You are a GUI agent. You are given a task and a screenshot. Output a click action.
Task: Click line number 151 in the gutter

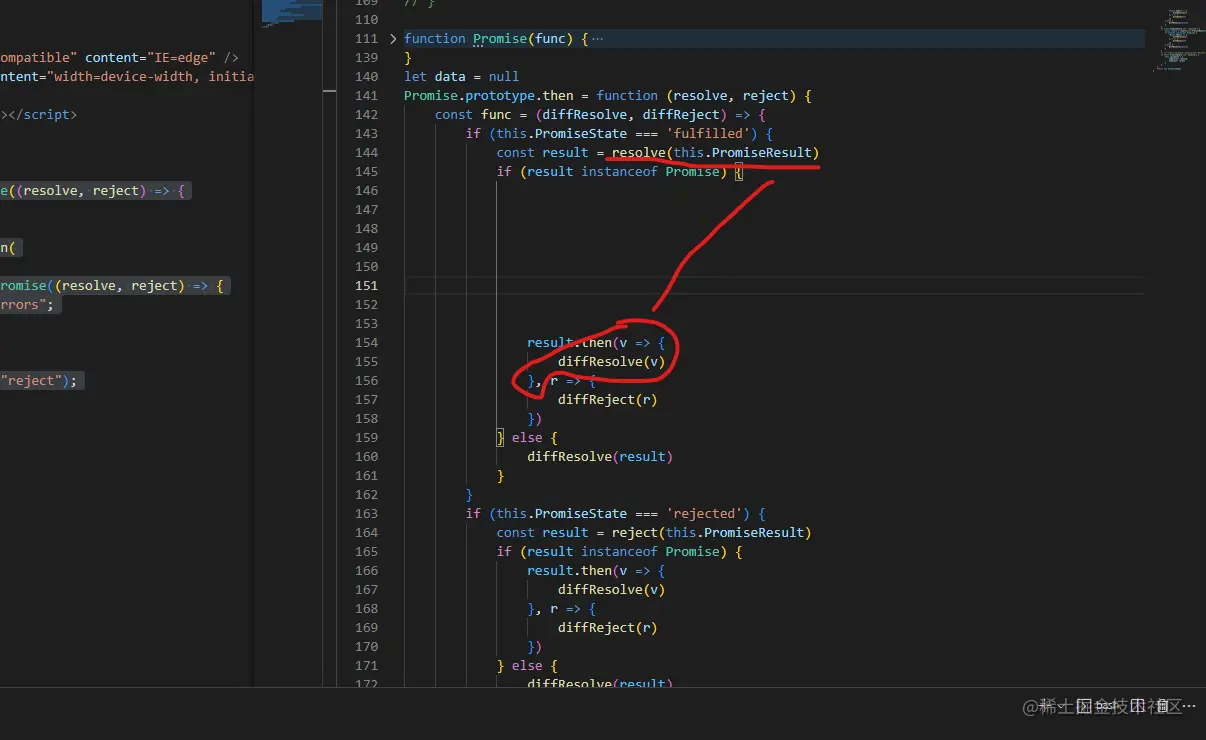pos(367,286)
